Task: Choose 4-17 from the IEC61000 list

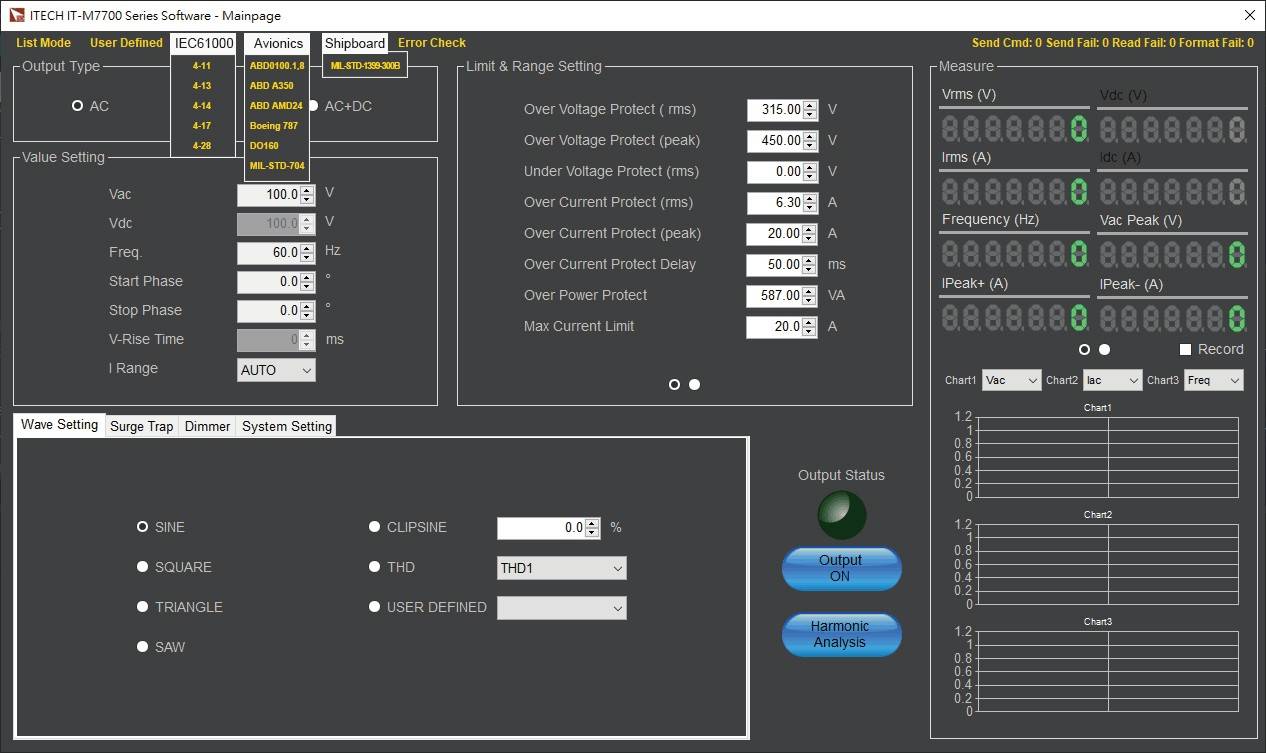Action: click(202, 126)
